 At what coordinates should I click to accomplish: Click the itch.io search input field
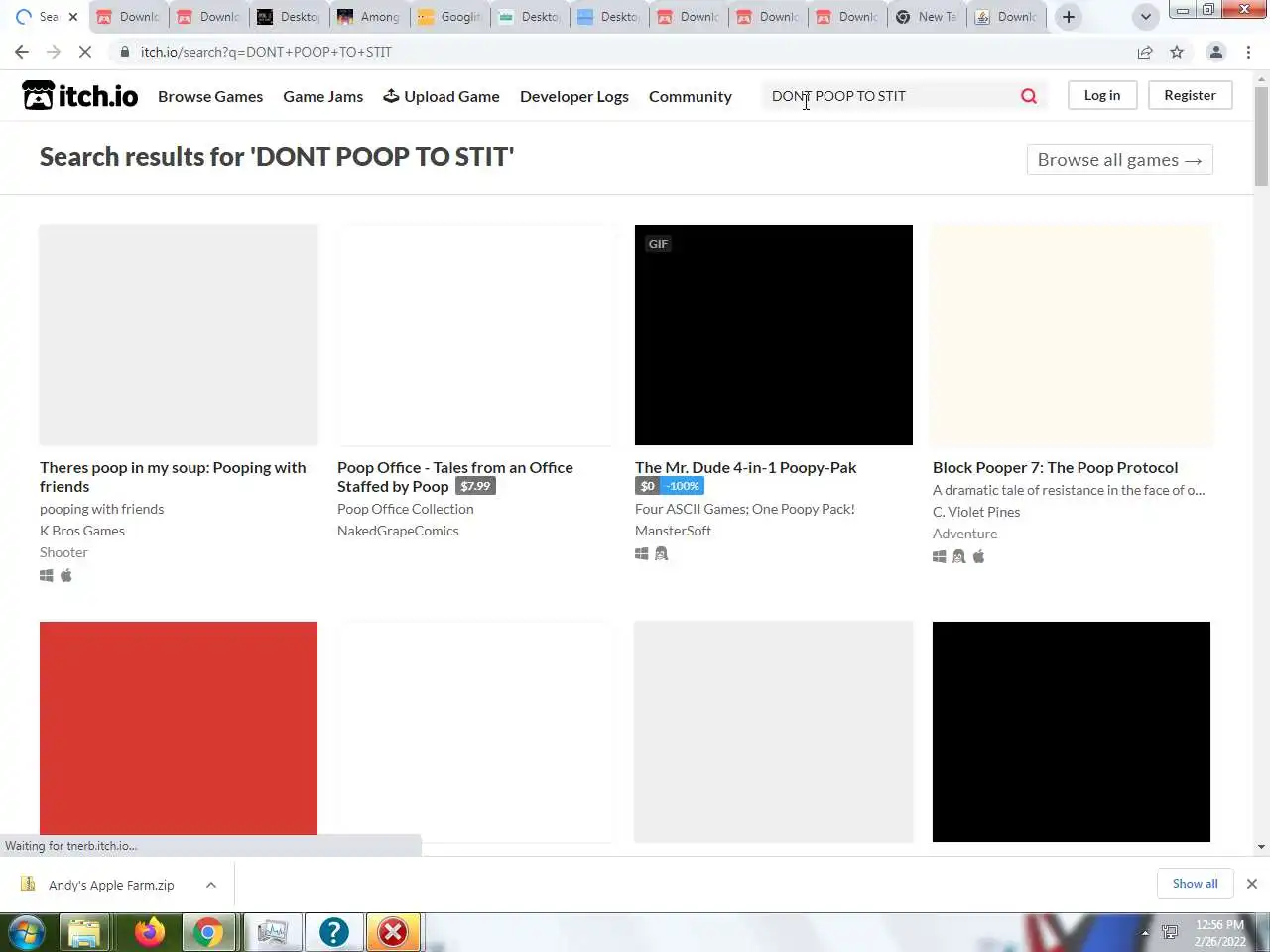889,96
